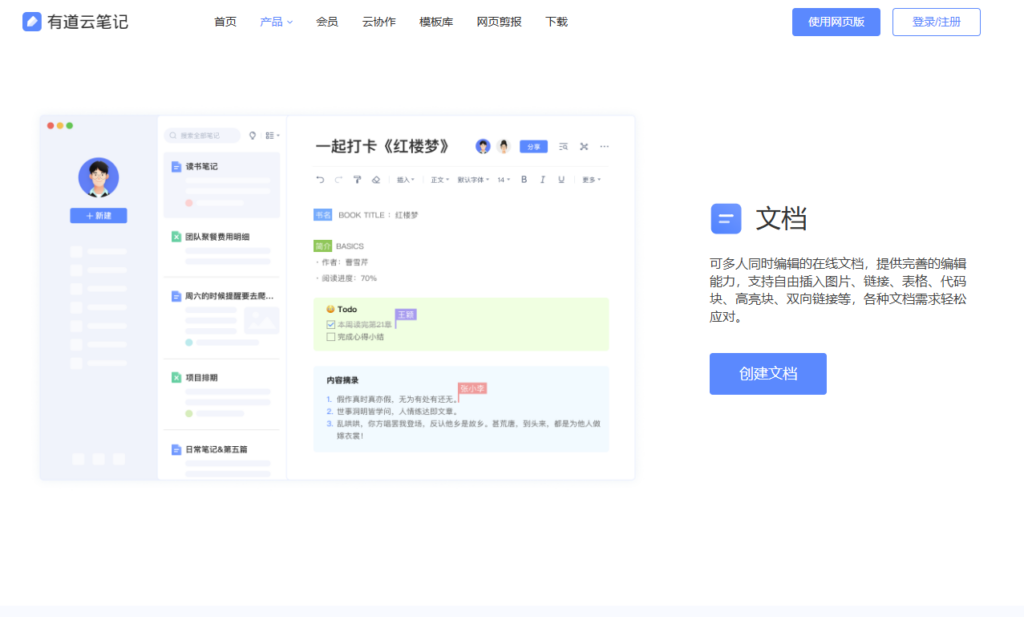This screenshot has height=617, width=1024.
Task: Click the Undo icon in the editor toolbar
Action: (319, 179)
